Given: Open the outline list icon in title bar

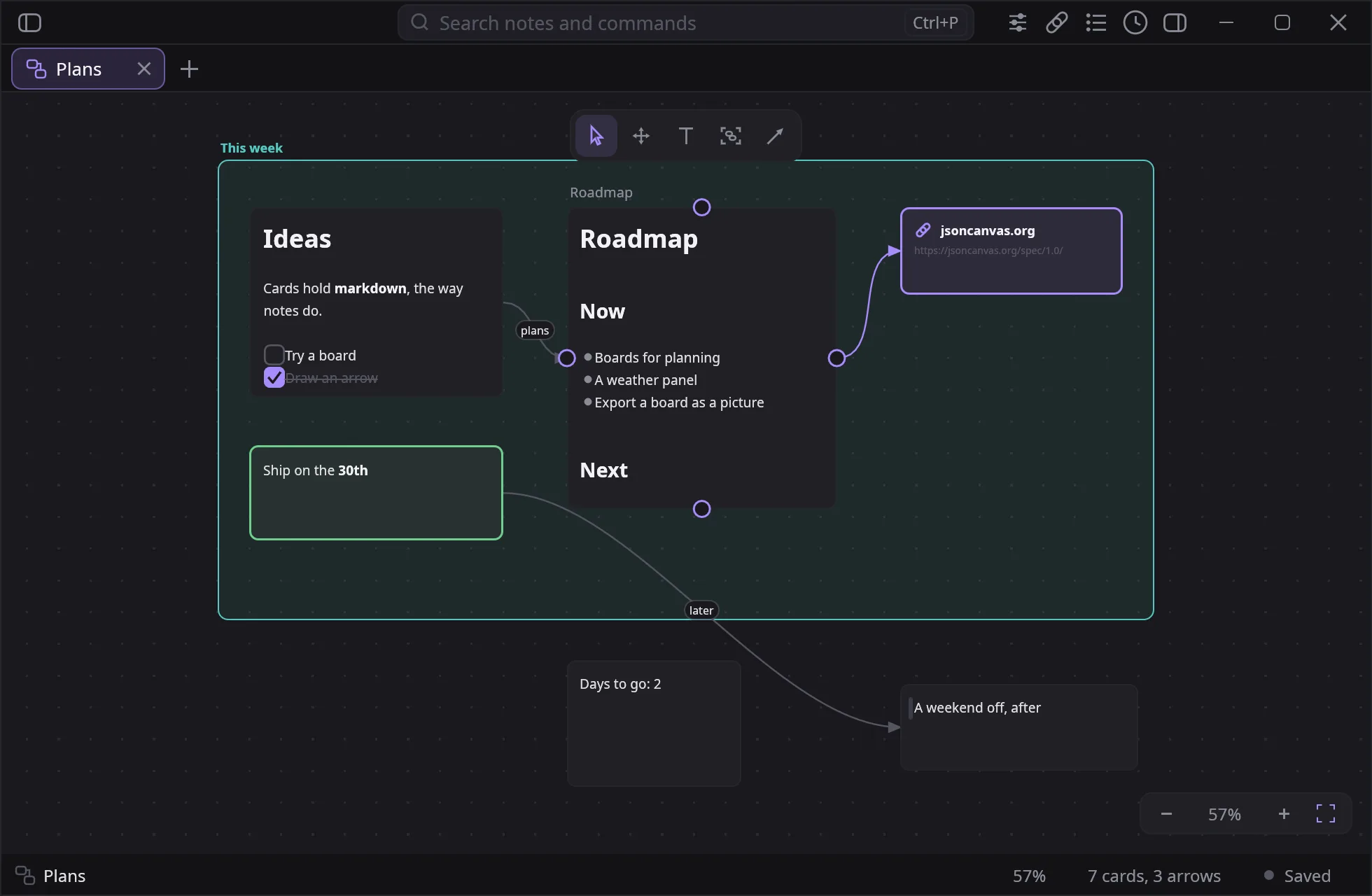Looking at the screenshot, I should coord(1095,22).
